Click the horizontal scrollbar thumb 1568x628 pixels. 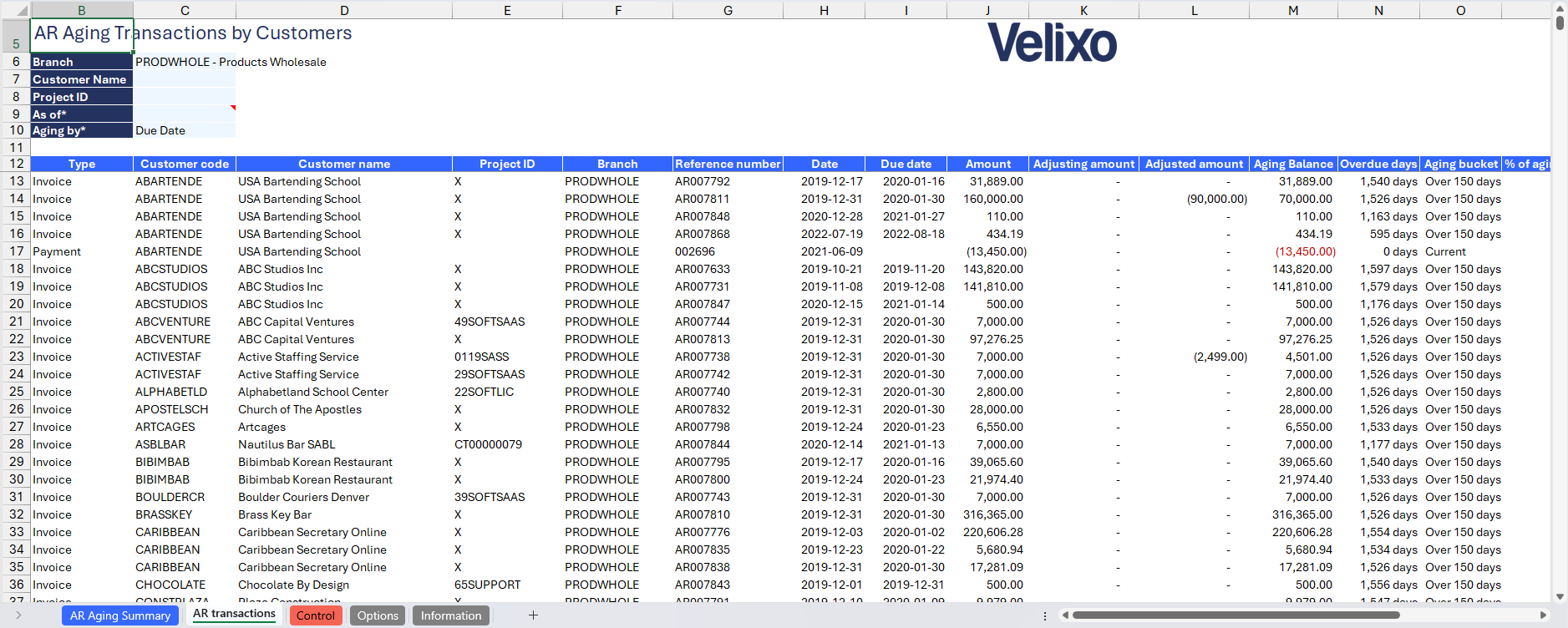(x=1236, y=615)
